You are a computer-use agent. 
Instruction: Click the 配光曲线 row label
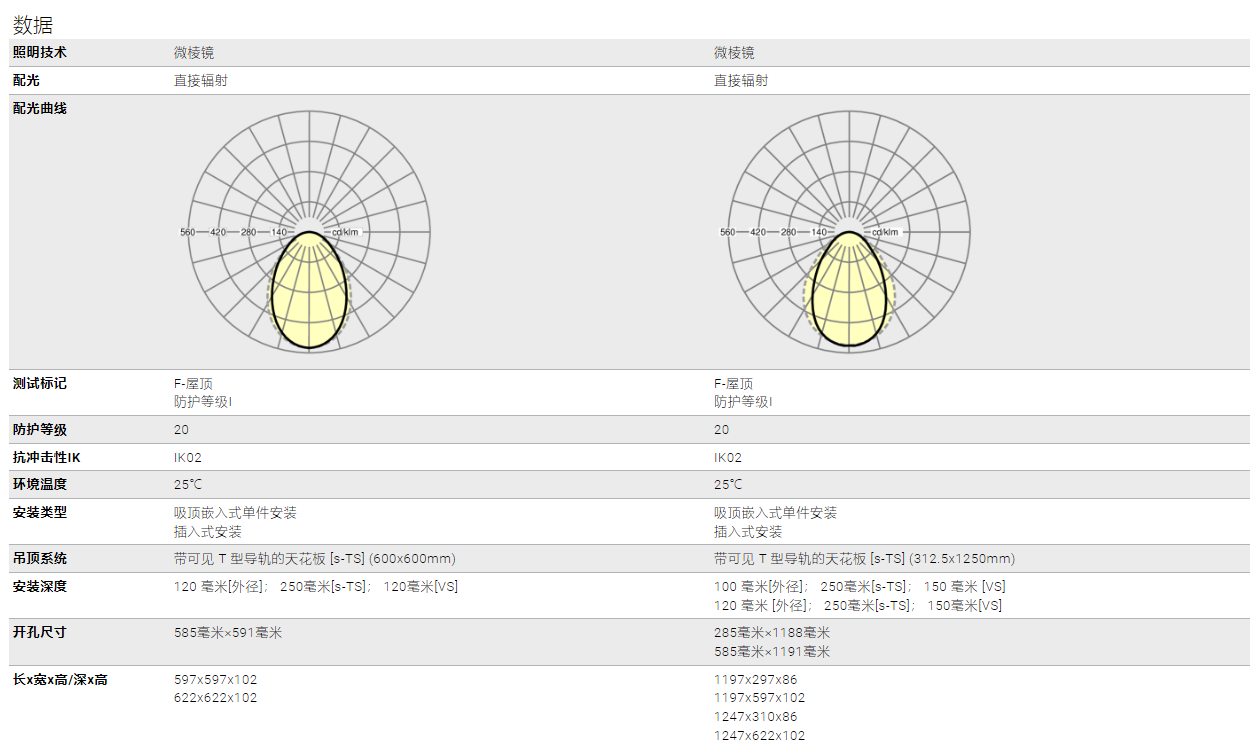40,108
